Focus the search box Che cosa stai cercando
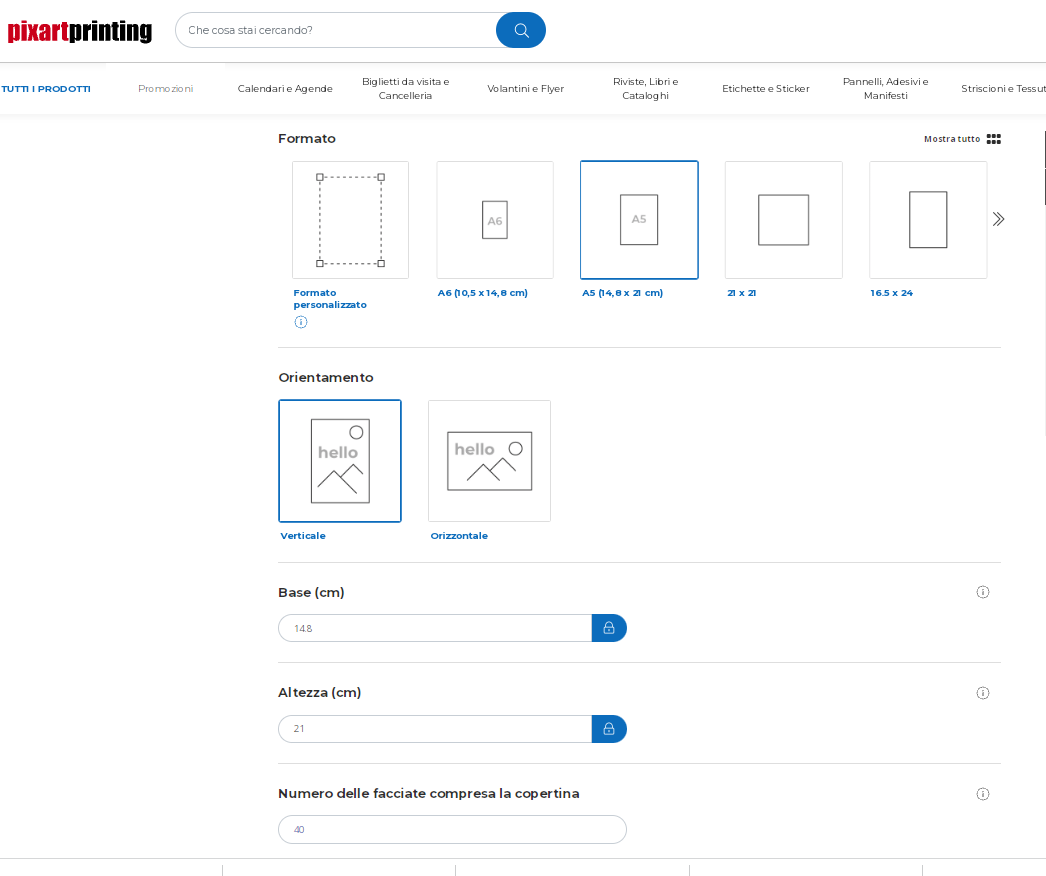The width and height of the screenshot is (1046, 876). coord(335,30)
